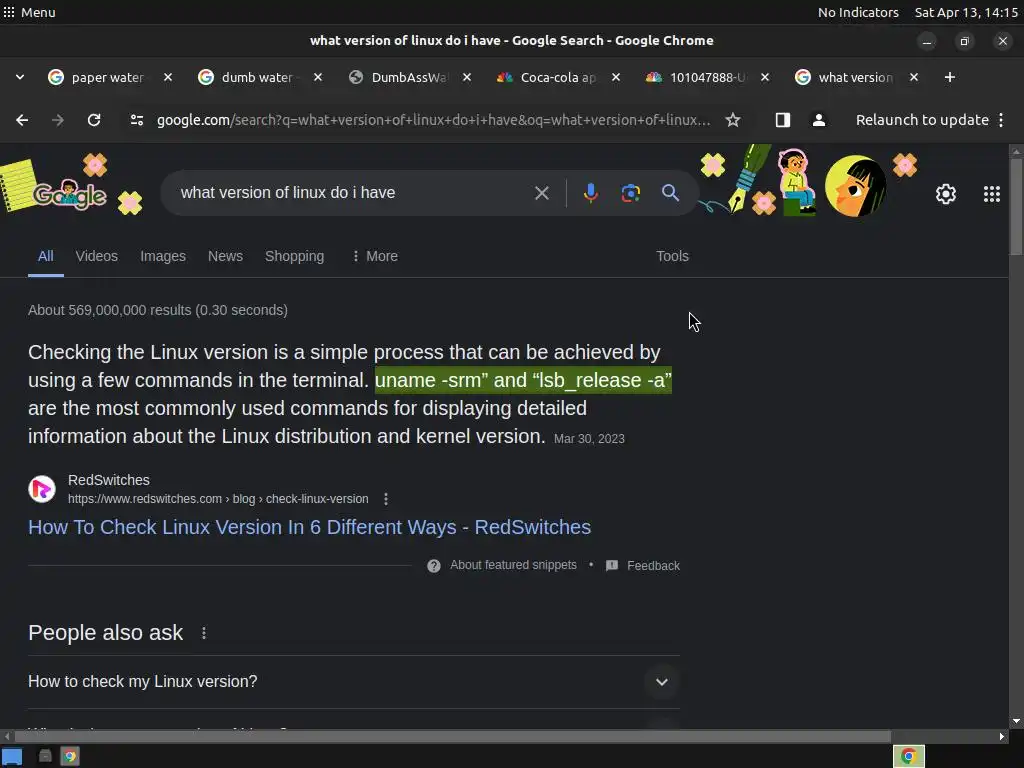
Task: Select the News results tab
Action: [225, 256]
